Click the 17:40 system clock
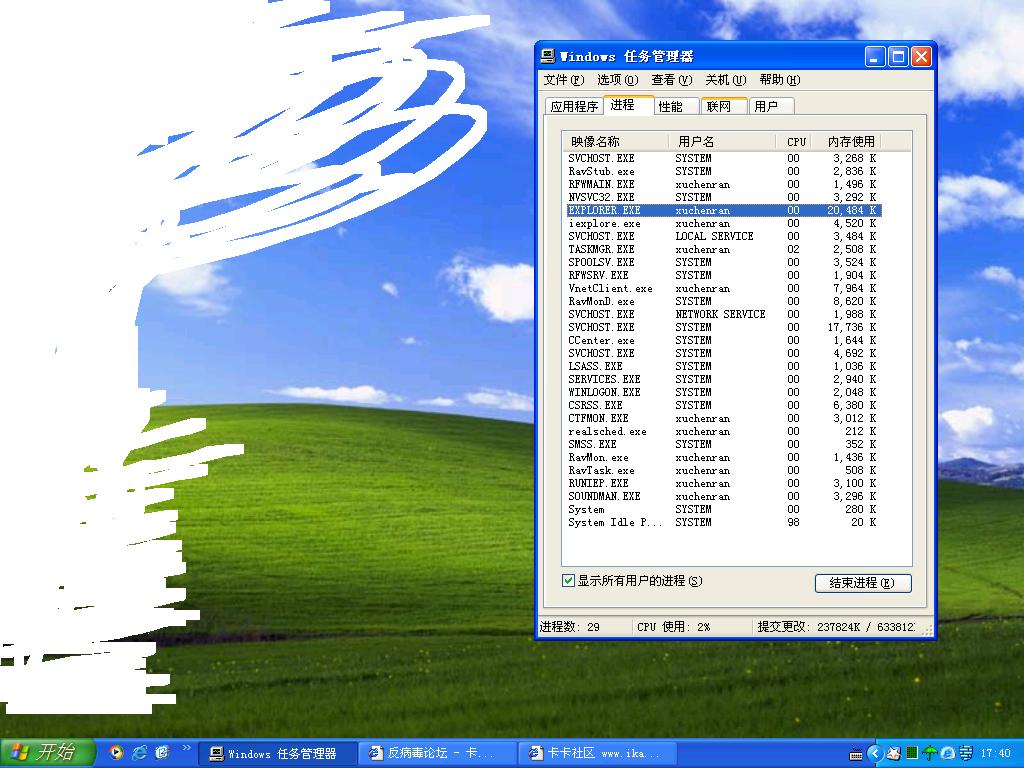Image resolution: width=1024 pixels, height=768 pixels. (x=995, y=754)
